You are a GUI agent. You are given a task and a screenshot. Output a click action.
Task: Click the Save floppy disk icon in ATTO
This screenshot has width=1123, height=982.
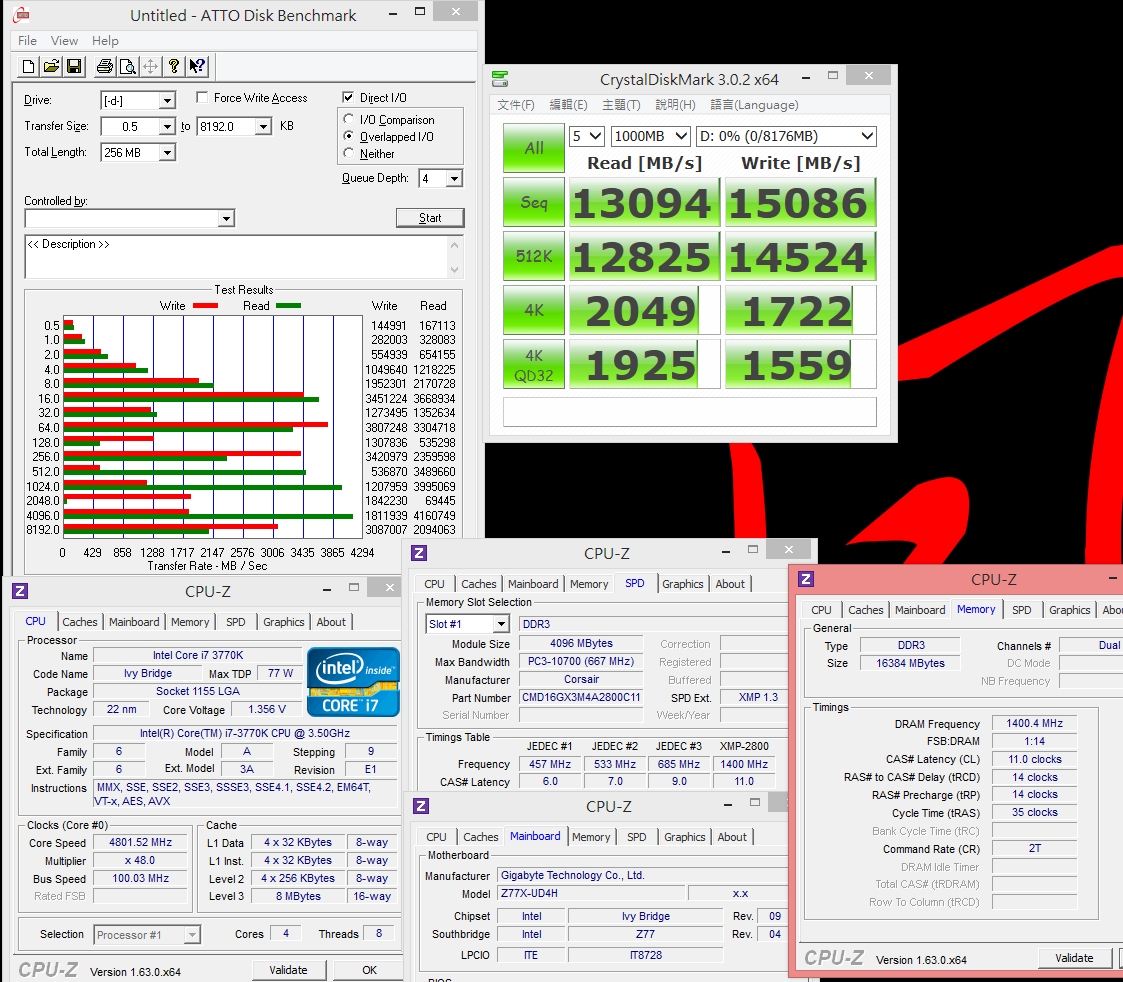(74, 67)
